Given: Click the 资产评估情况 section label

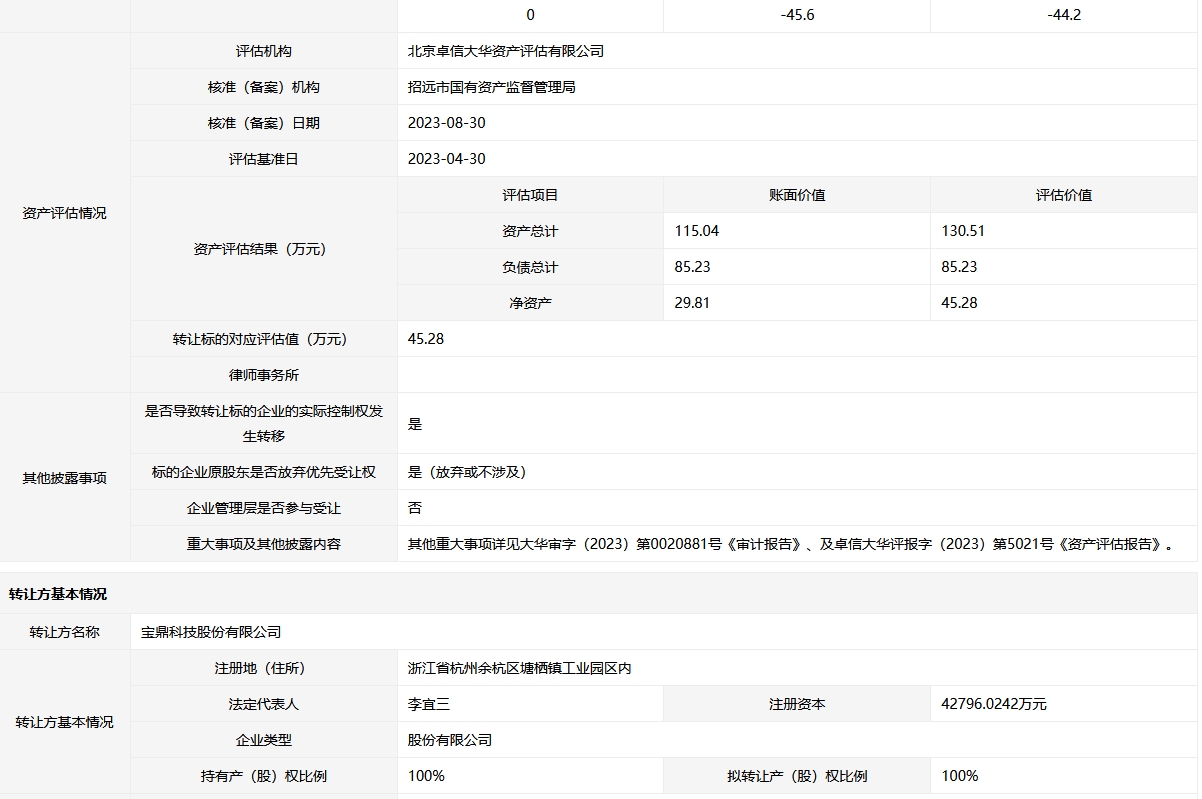Looking at the screenshot, I should (64, 213).
